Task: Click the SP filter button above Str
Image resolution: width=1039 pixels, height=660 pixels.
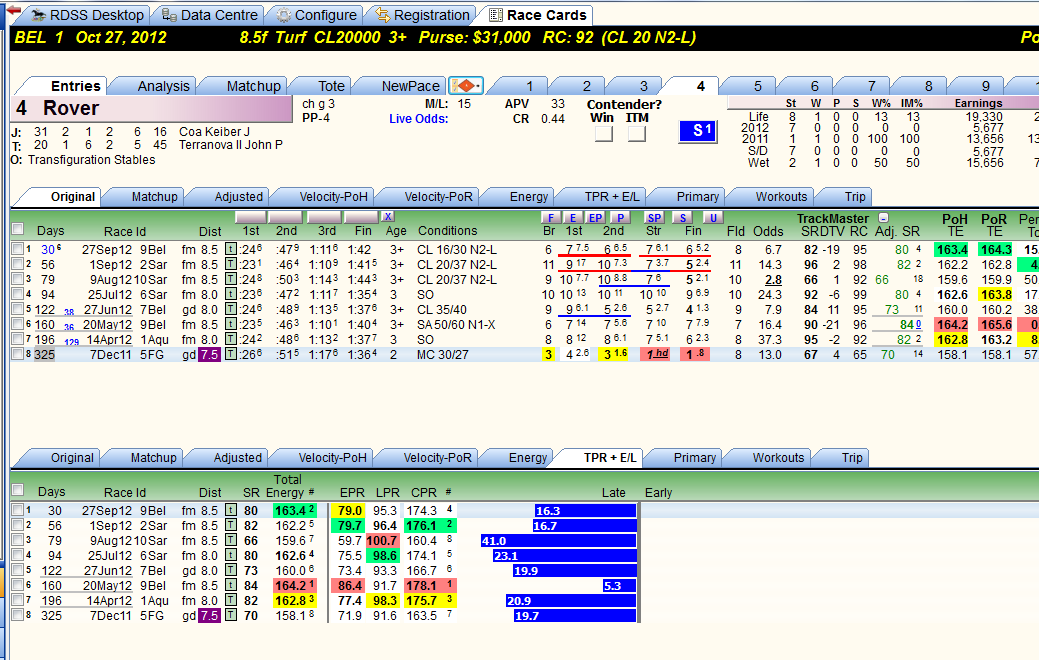Action: (654, 217)
